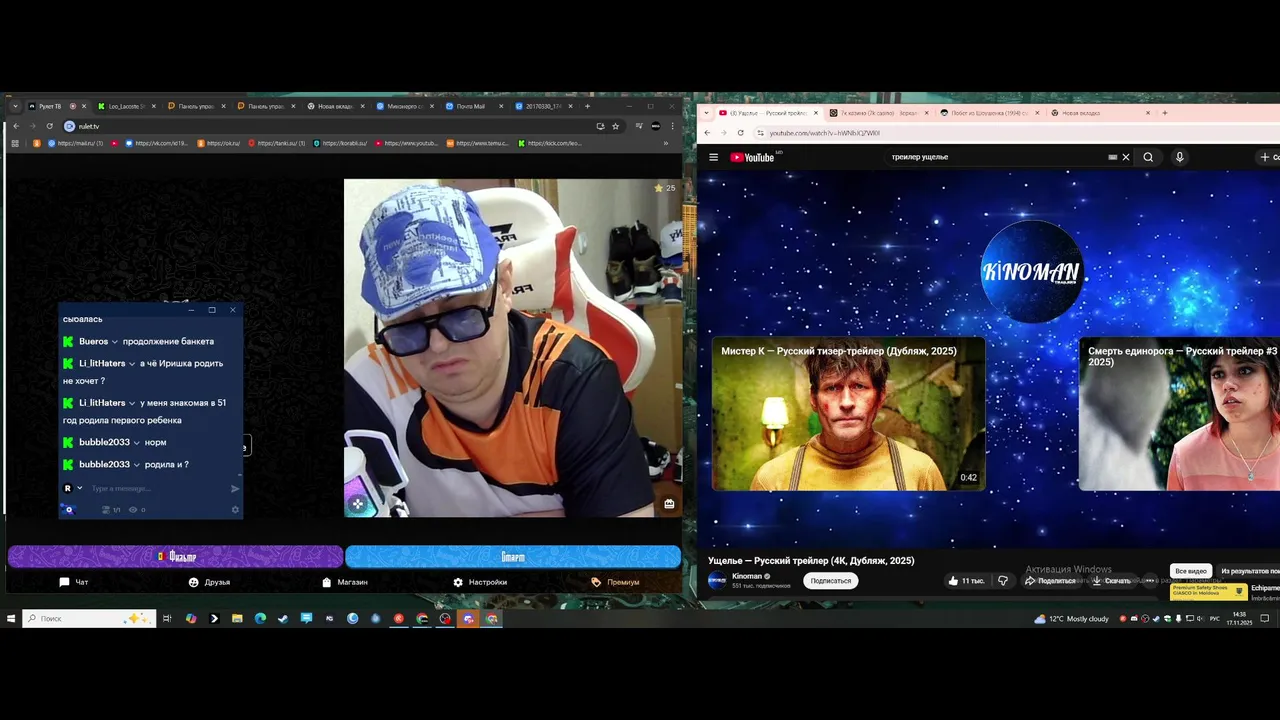Expand bubble2033 dropdown beside 'родила и ?'
The height and width of the screenshot is (720, 1280).
click(137, 465)
